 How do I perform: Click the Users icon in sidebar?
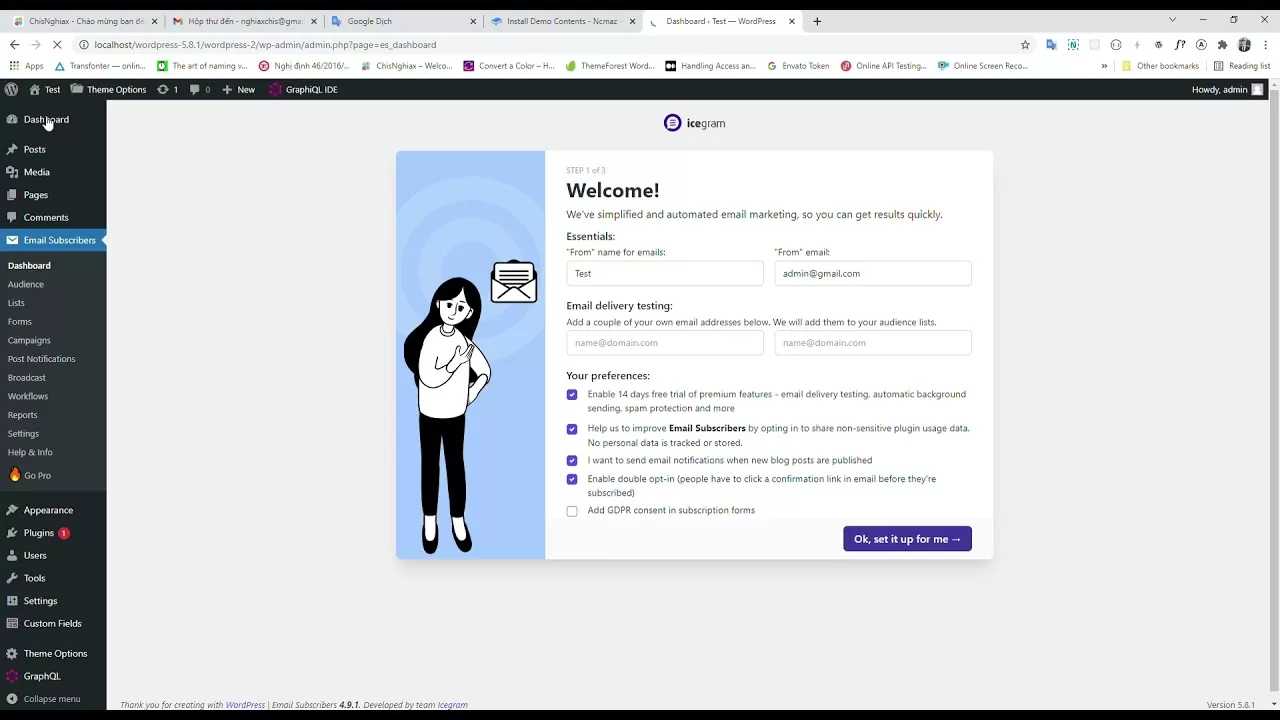point(12,555)
